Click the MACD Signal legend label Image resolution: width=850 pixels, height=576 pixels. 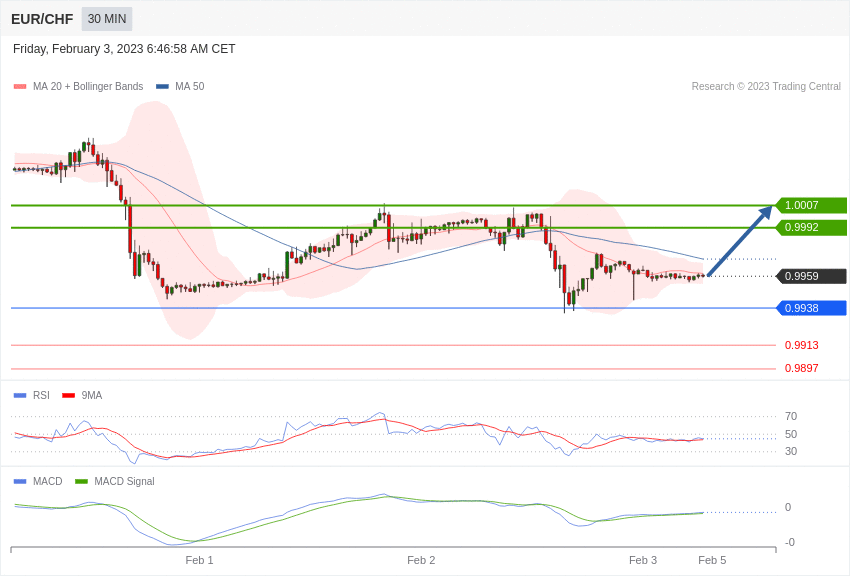point(124,481)
